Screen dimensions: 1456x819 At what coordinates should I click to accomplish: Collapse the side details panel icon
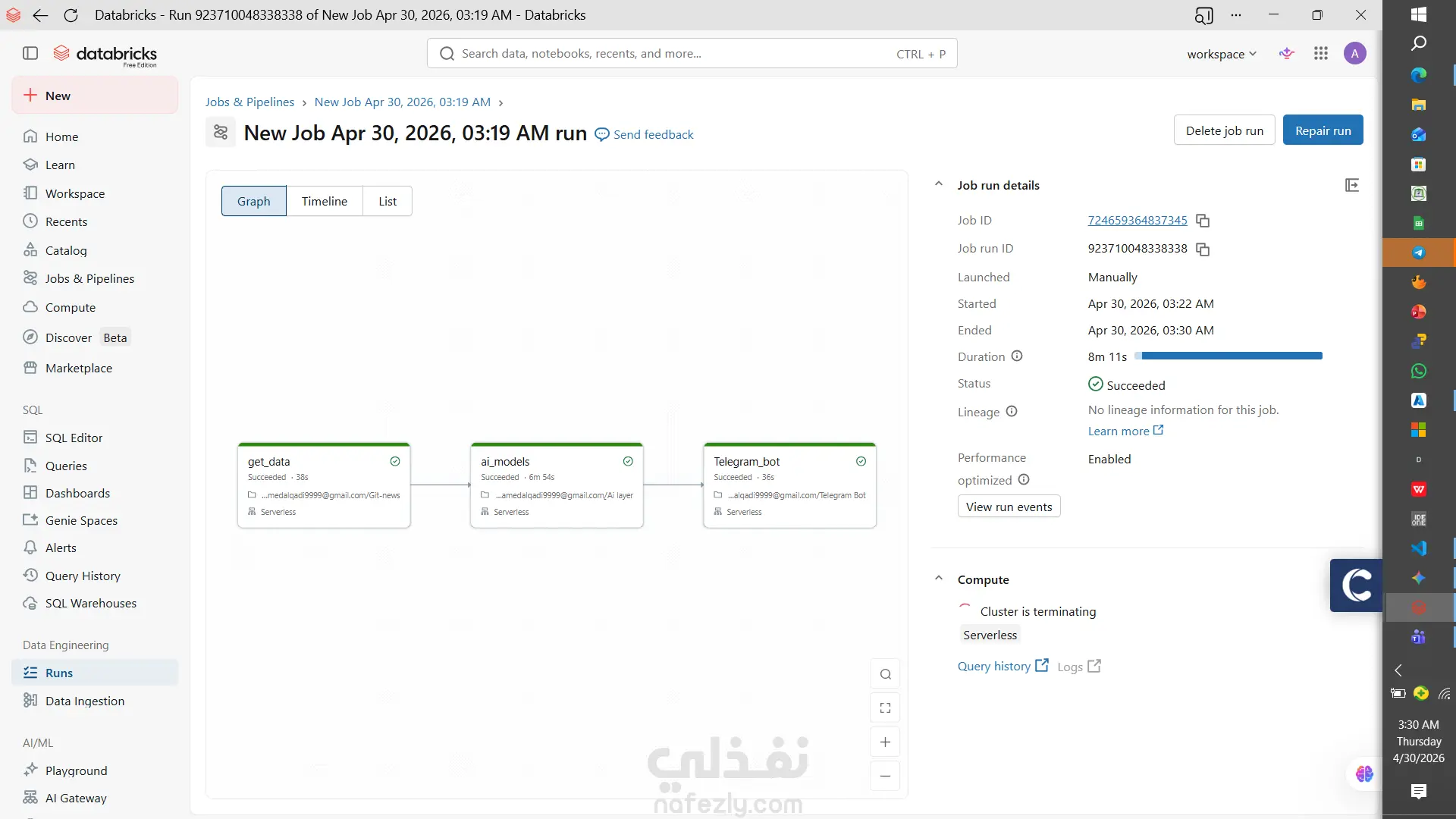click(1351, 185)
